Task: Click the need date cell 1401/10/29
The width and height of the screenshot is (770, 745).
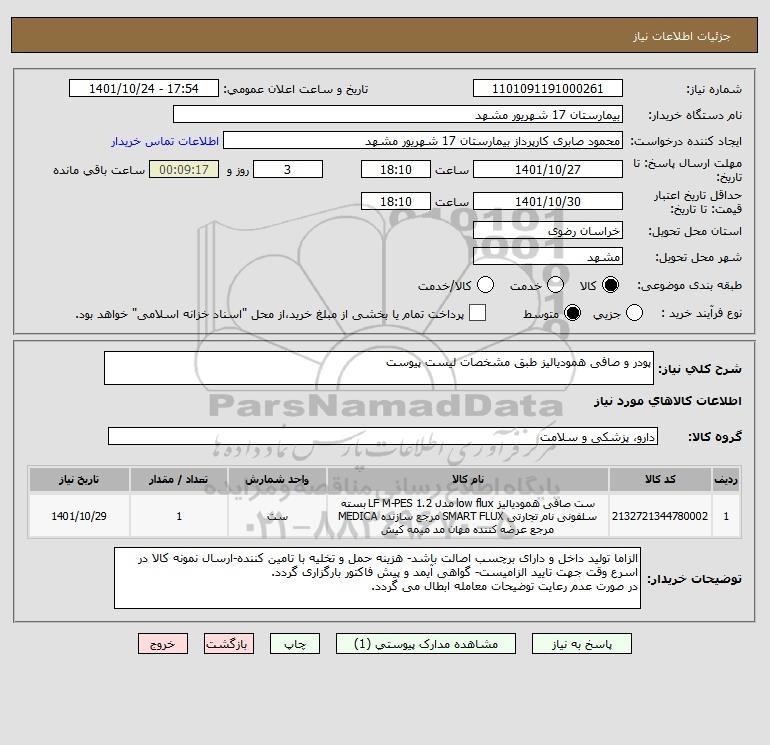Action: 79,516
